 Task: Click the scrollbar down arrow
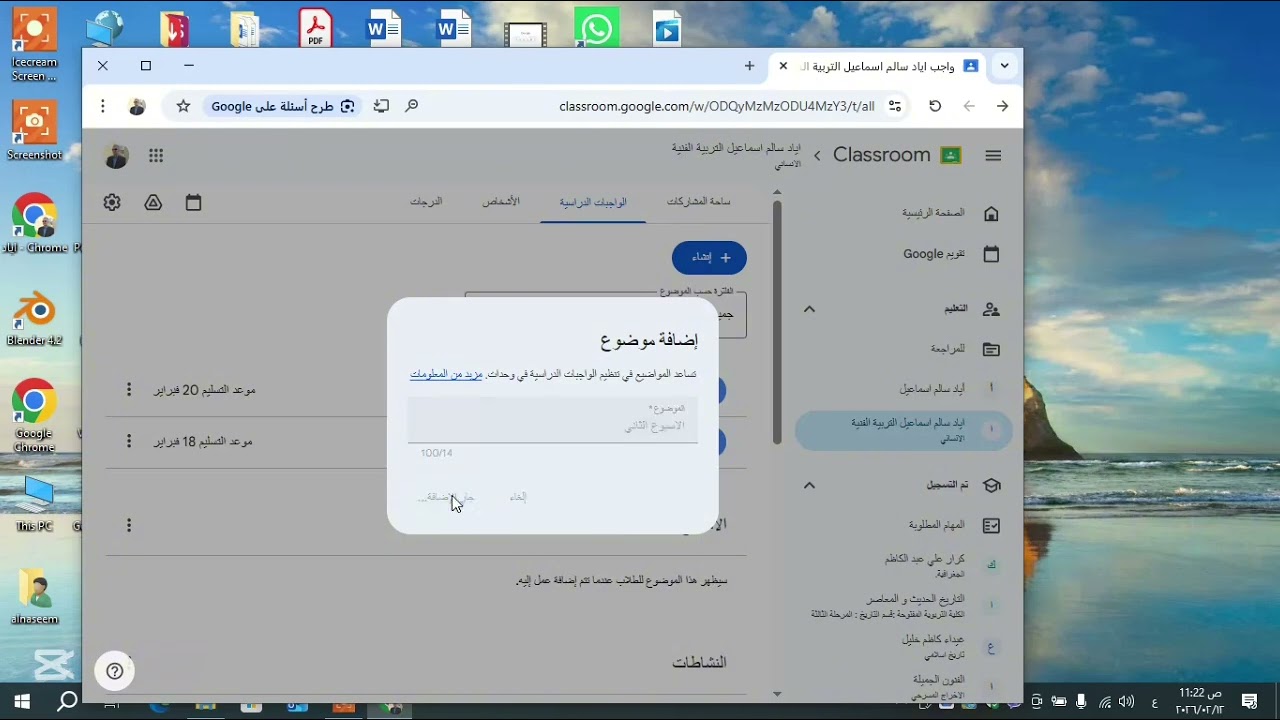777,693
